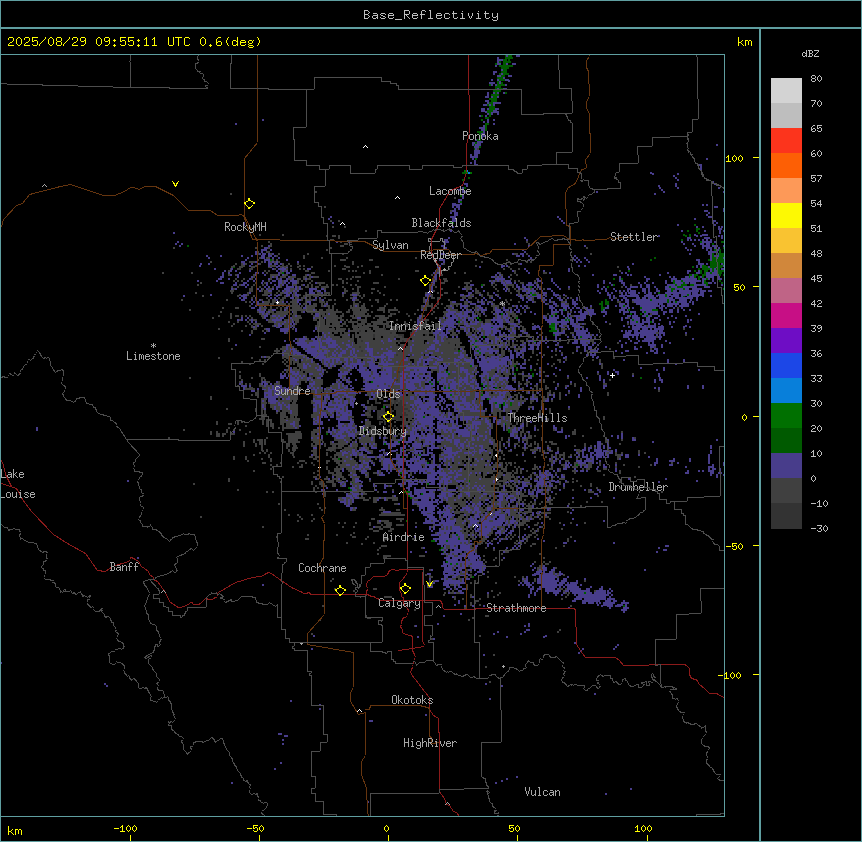Click the magenta 42 dBZ legend swatch
The image size is (862, 842).
[786, 315]
